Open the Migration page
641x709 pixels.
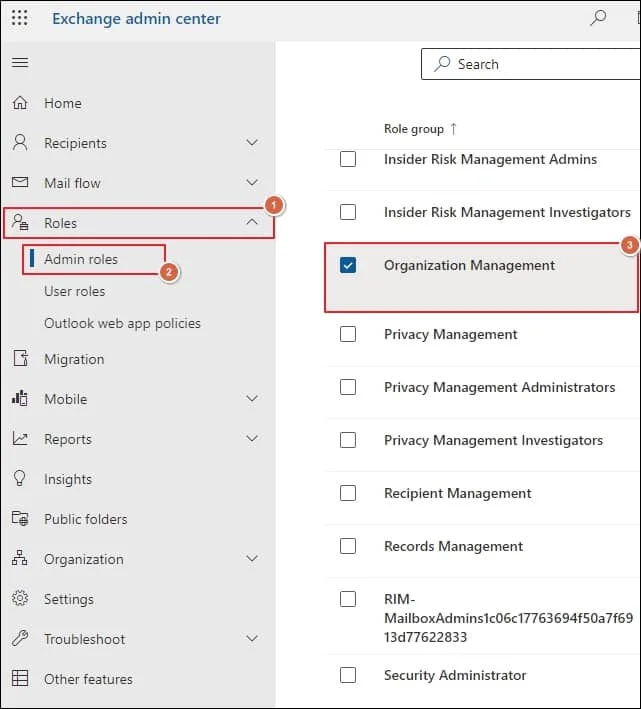pos(74,359)
